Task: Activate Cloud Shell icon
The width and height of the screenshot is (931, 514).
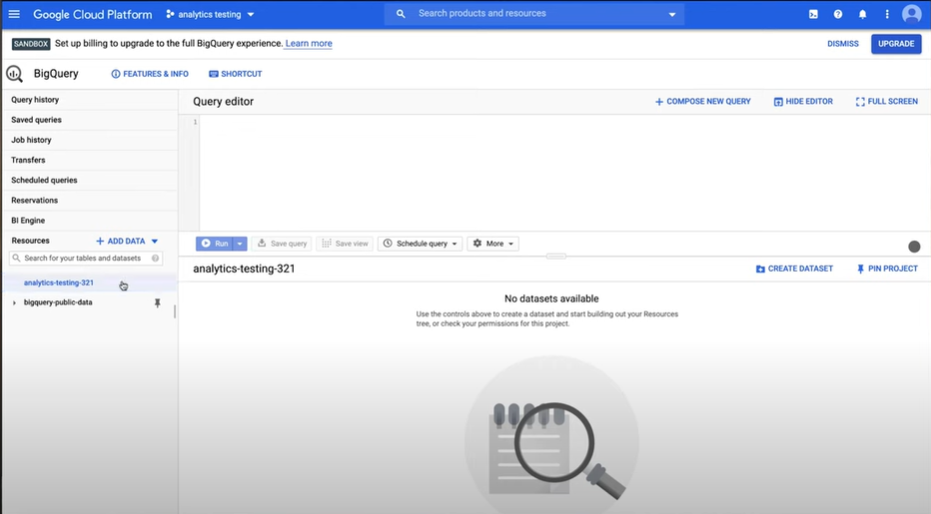Action: click(x=813, y=14)
